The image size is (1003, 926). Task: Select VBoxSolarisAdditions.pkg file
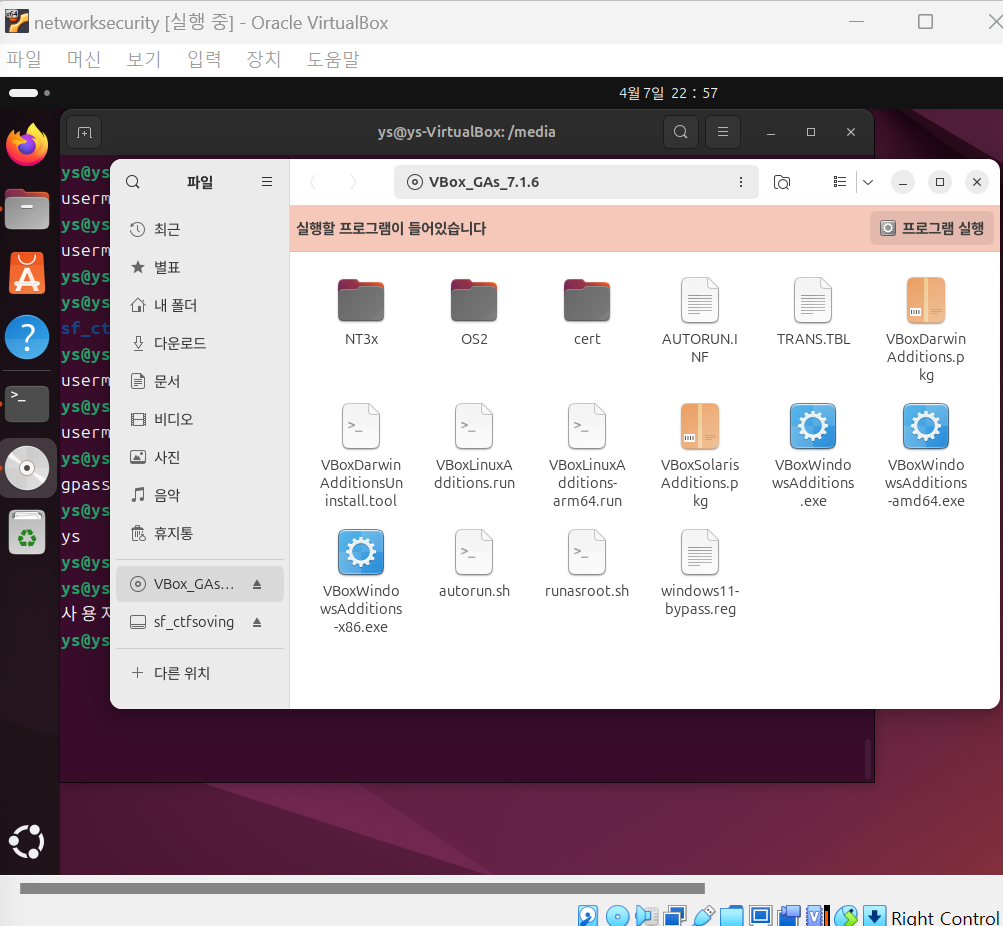click(x=700, y=455)
